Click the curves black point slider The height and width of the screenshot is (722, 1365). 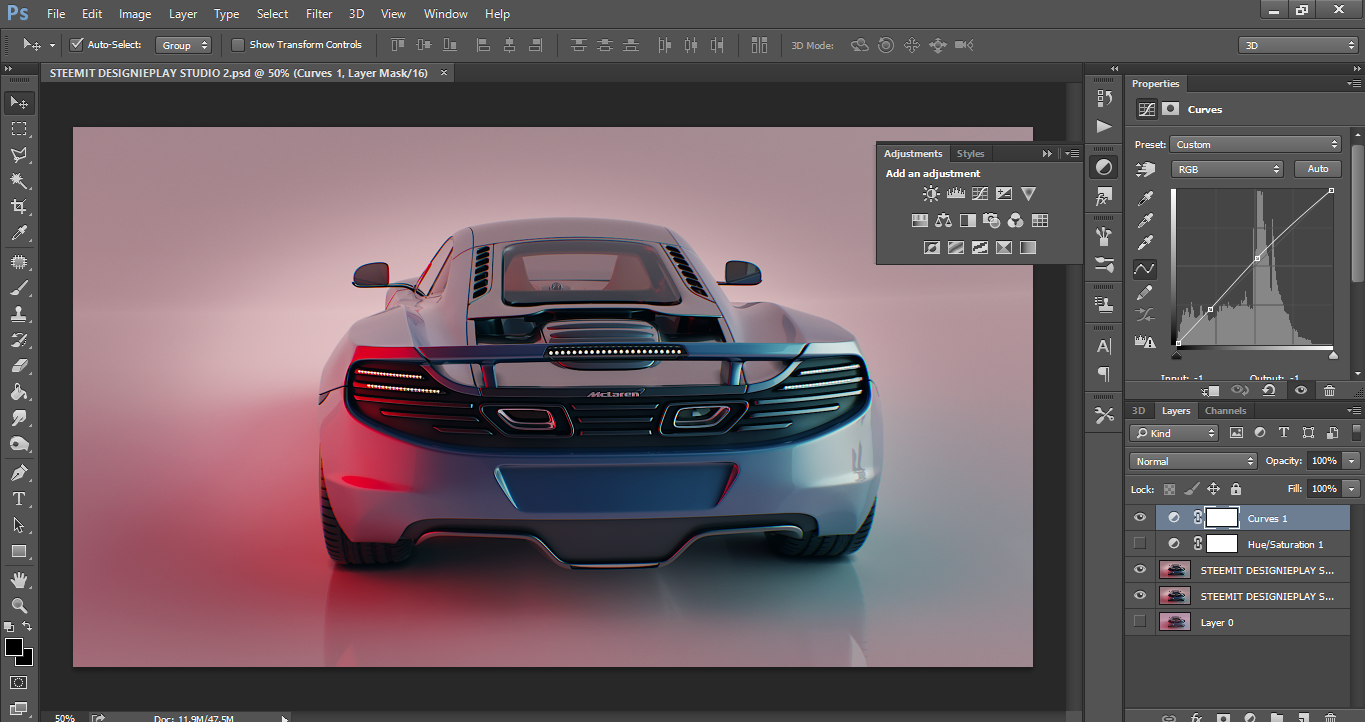coord(1176,355)
